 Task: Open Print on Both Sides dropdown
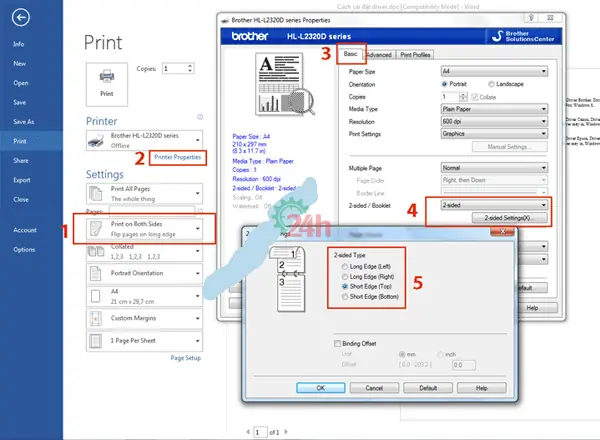[x=144, y=229]
